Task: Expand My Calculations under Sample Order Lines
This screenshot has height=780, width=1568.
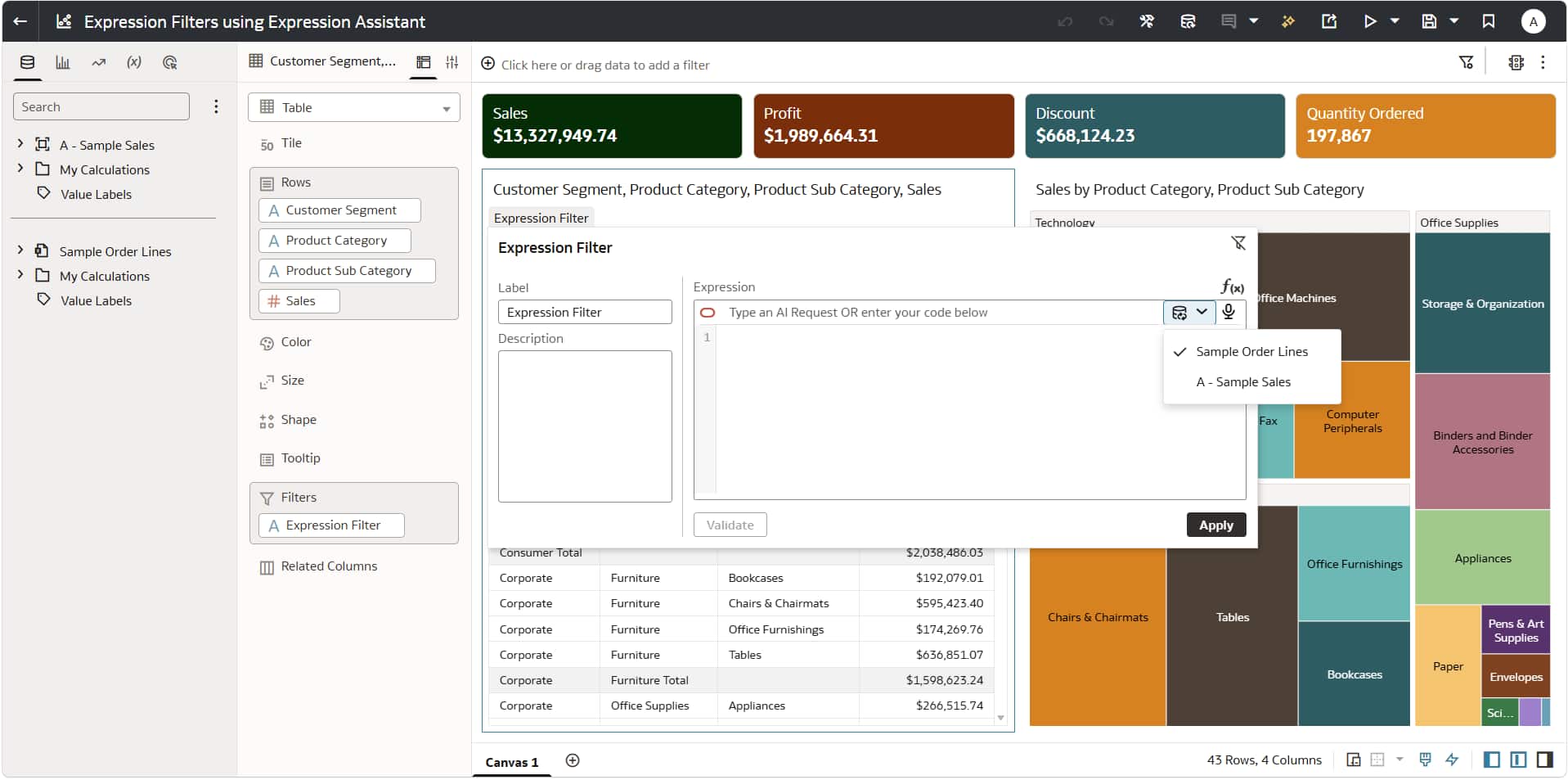Action: (20, 275)
